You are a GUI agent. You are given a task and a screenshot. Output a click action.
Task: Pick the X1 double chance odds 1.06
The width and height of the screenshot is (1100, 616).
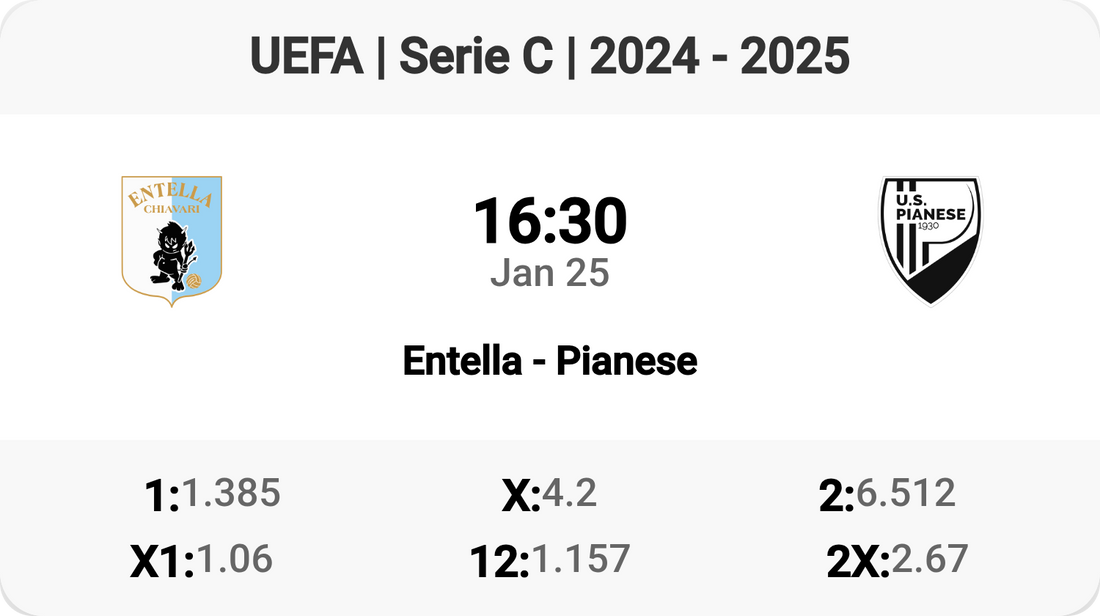click(x=234, y=559)
